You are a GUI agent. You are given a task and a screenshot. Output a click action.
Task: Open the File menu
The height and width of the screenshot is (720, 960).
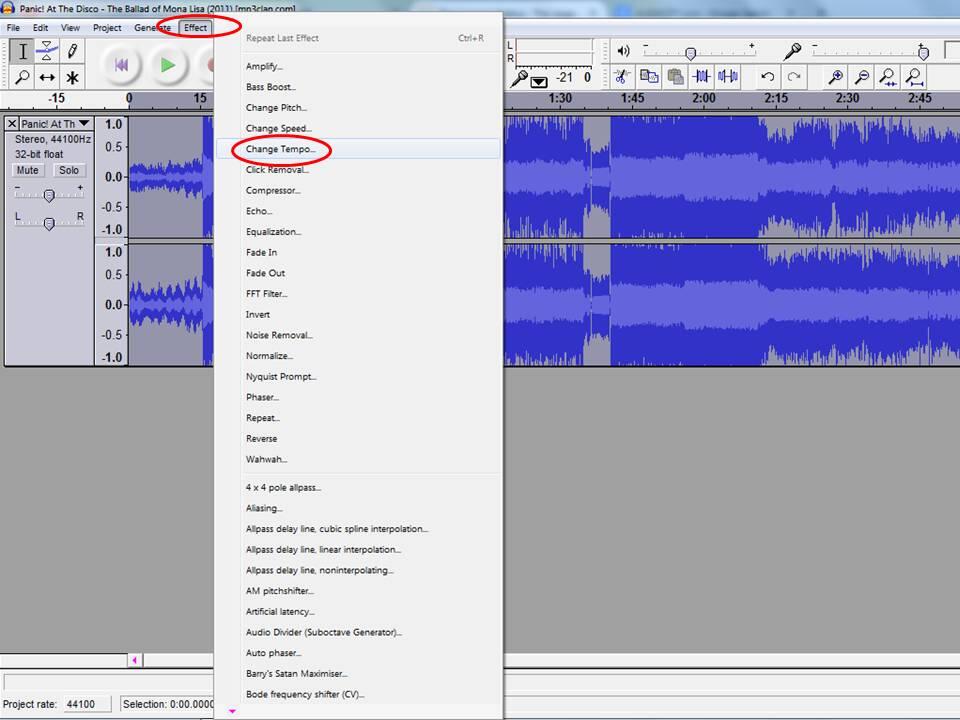13,28
